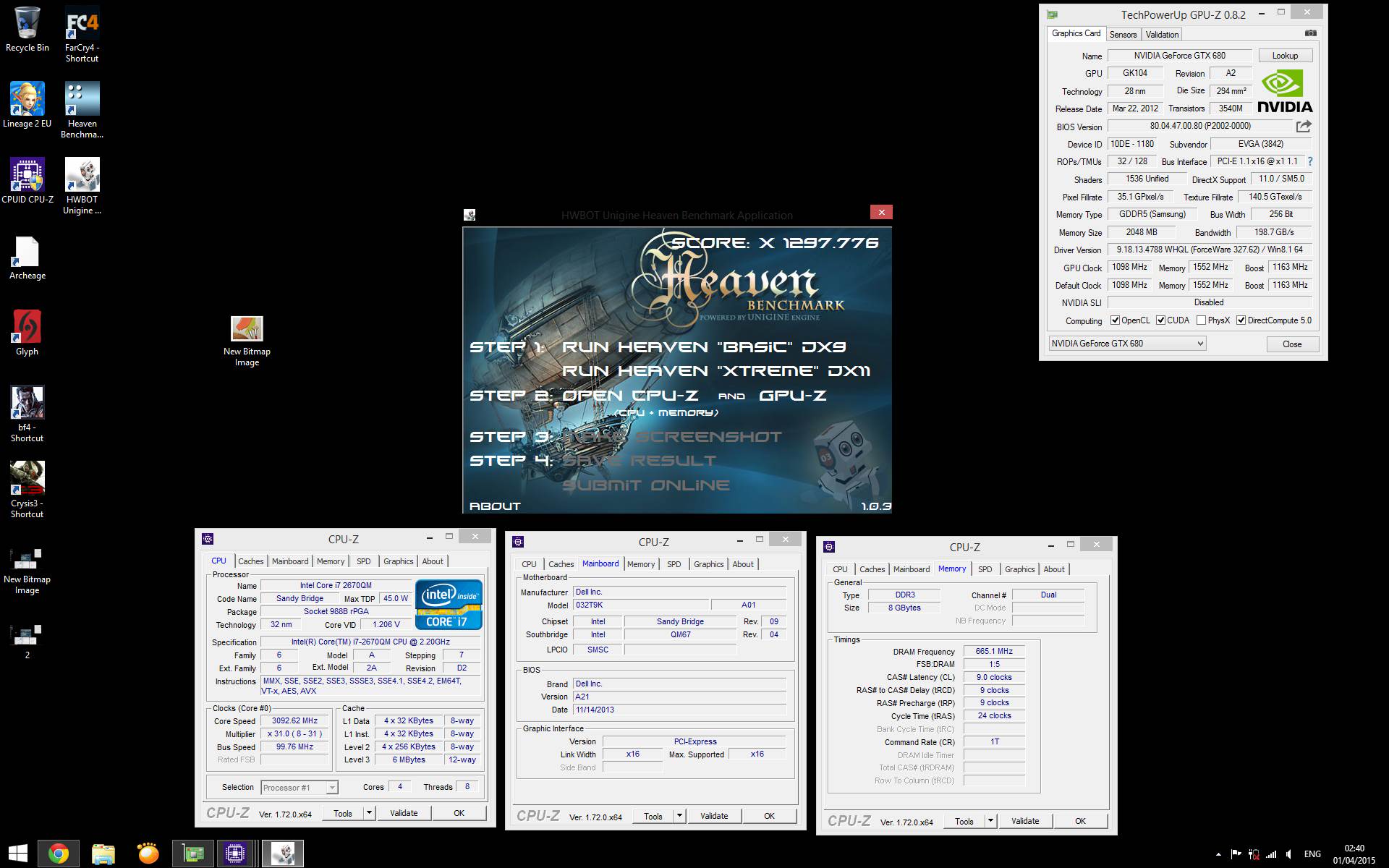Click the GPU-Z screenshot camera icon
Viewport: 1389px width, 868px height.
click(x=1310, y=33)
